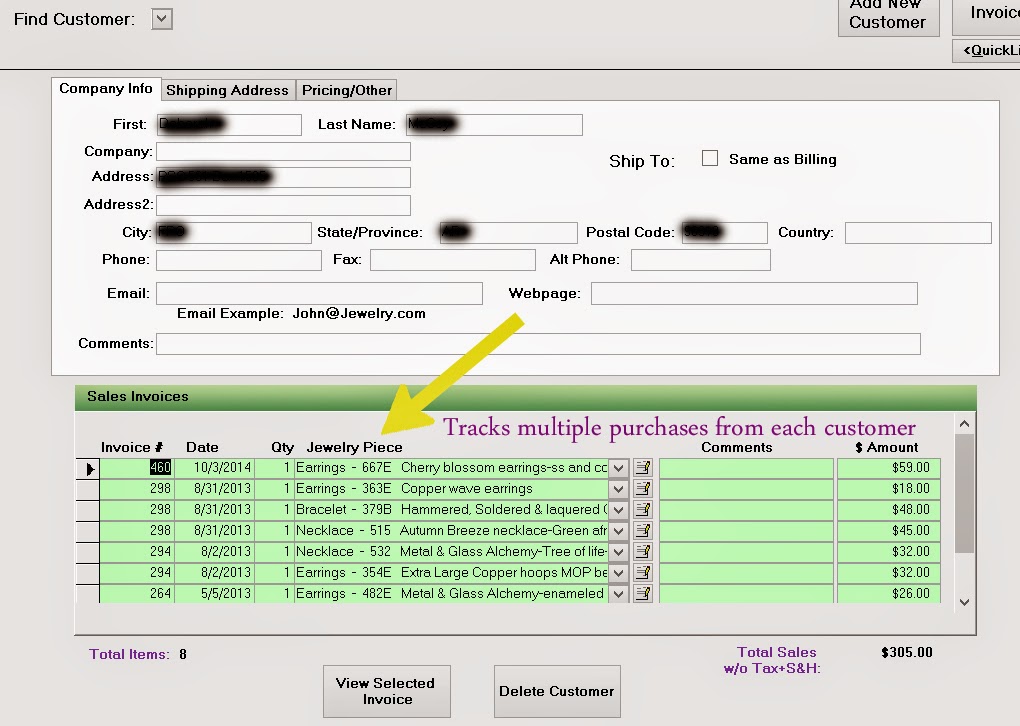This screenshot has width=1020, height=726.
Task: Select the $18.00 amount cell
Action: 889,489
